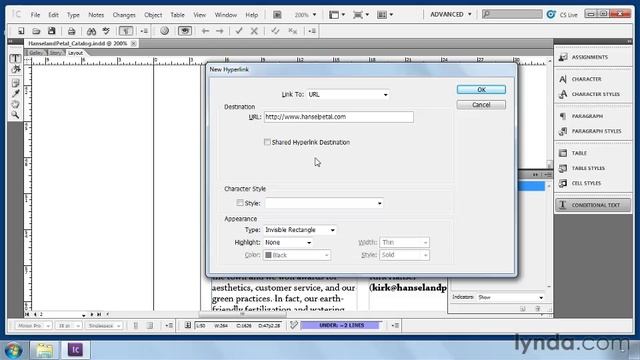Click the Open file folder icon
The width and height of the screenshot is (640, 360).
click(x=36, y=31)
